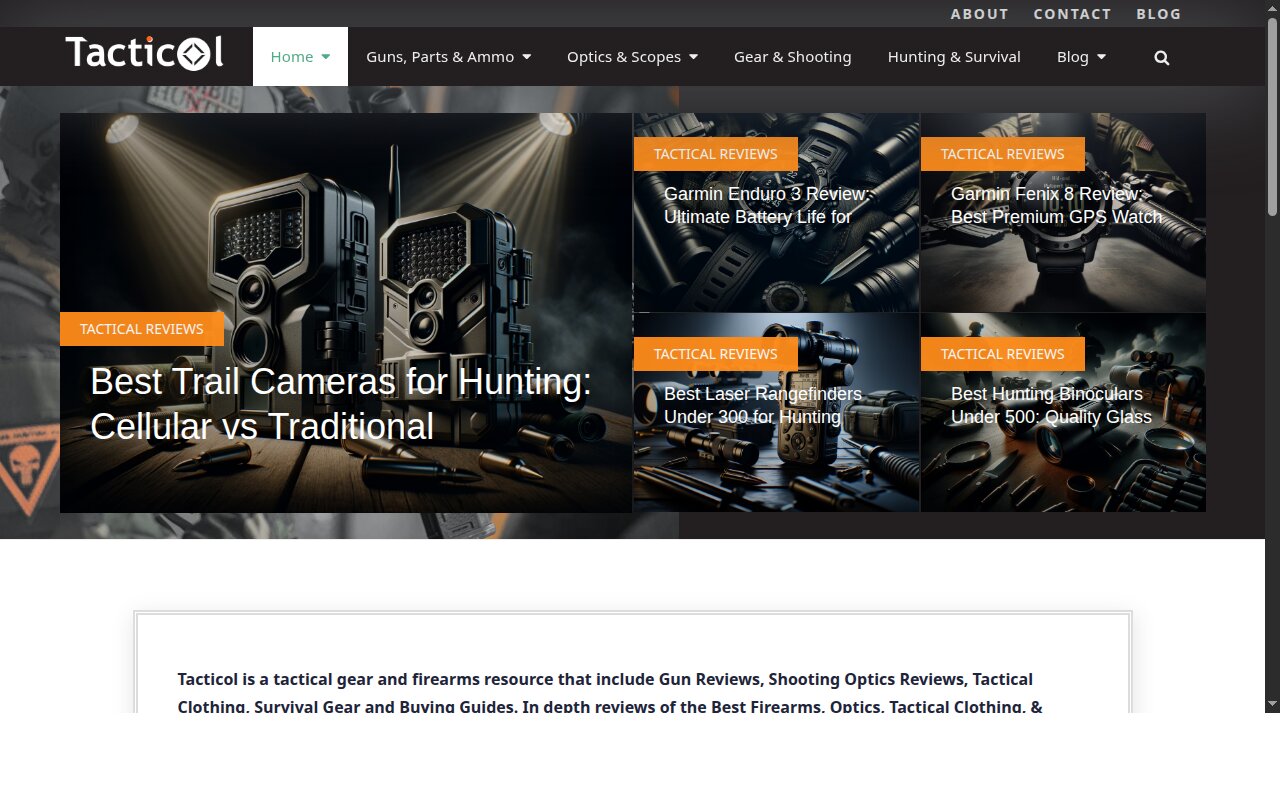Read the Garmin Enduro 3 Review
This screenshot has width=1280, height=800.
coord(766,205)
